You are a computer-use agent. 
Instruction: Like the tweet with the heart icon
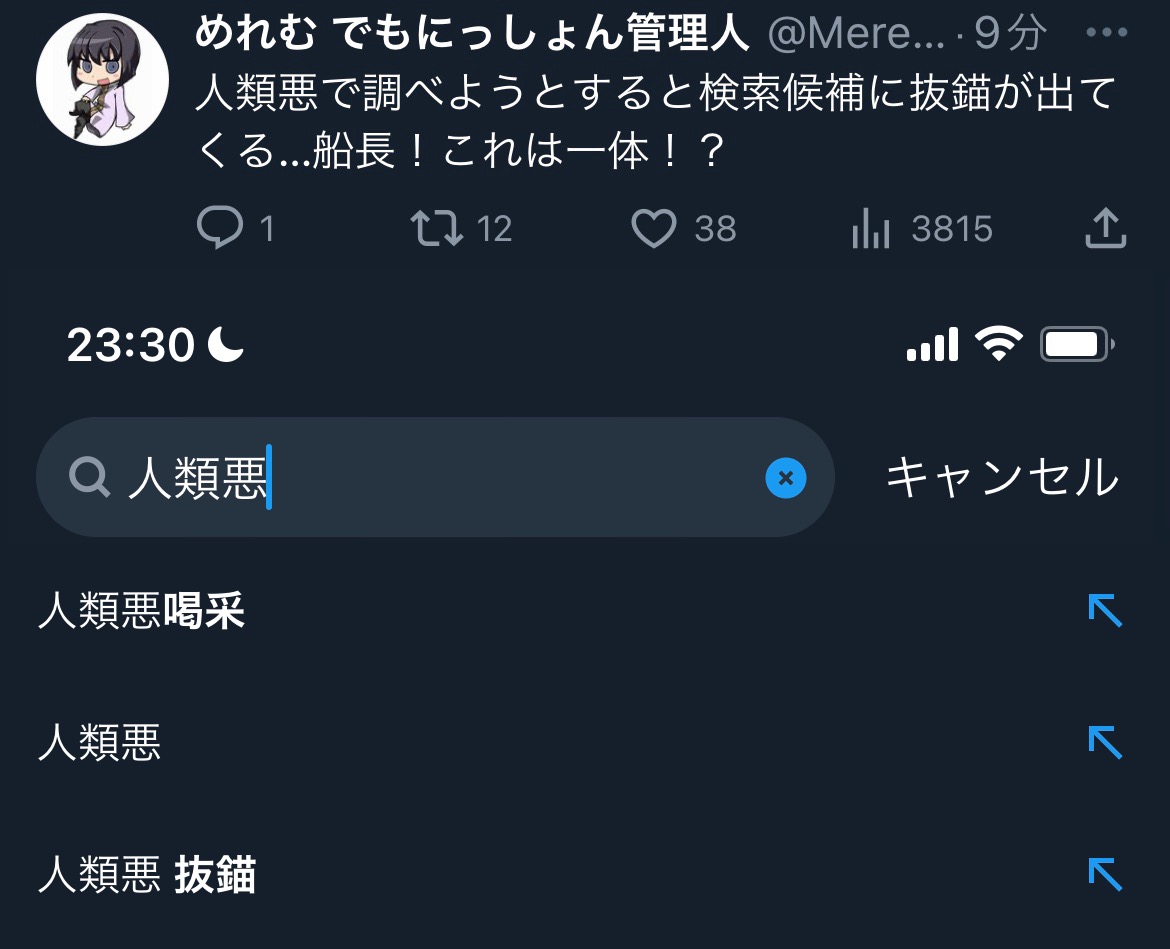(x=654, y=228)
